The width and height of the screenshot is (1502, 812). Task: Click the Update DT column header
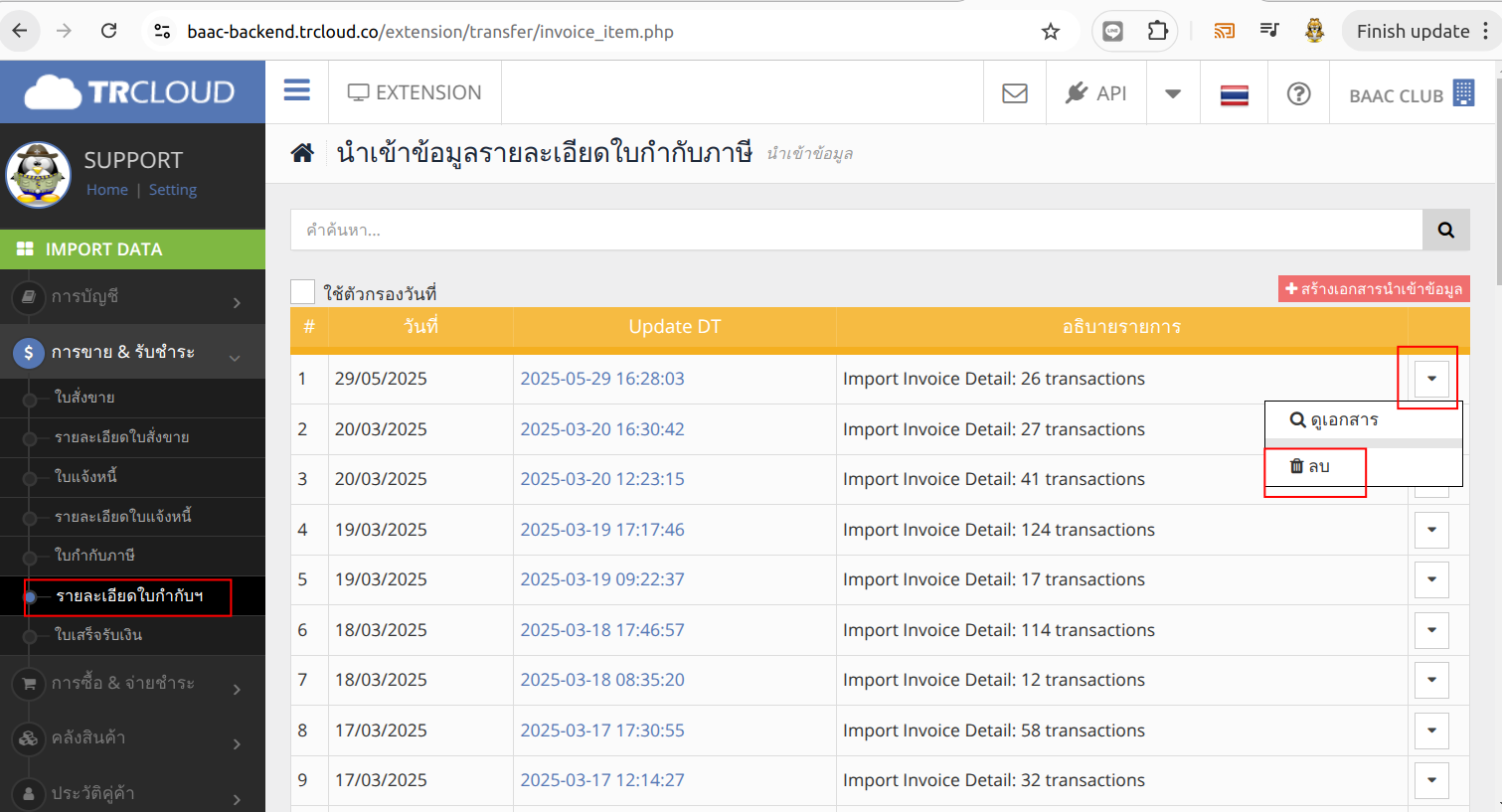click(675, 327)
